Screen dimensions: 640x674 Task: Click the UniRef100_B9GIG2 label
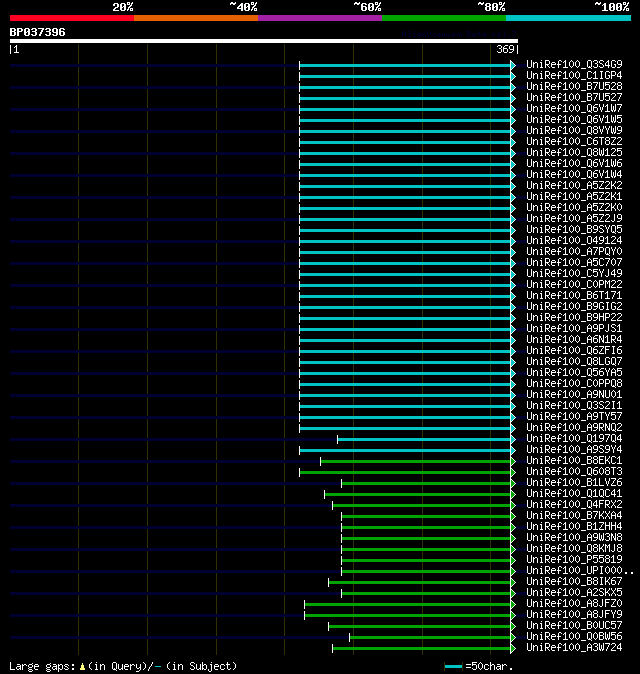pyautogui.click(x=574, y=306)
